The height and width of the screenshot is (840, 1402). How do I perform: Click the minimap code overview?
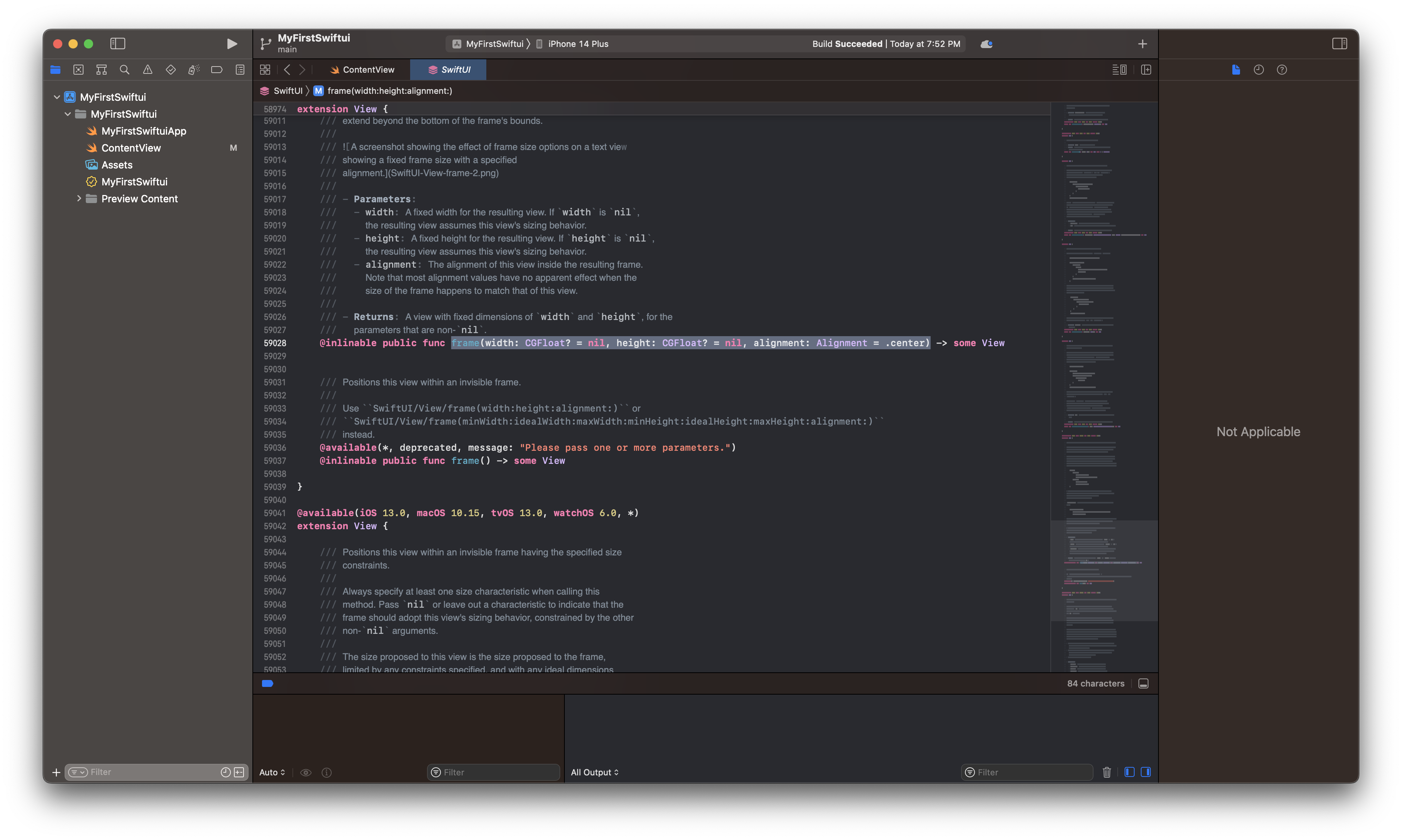[x=1103, y=340]
